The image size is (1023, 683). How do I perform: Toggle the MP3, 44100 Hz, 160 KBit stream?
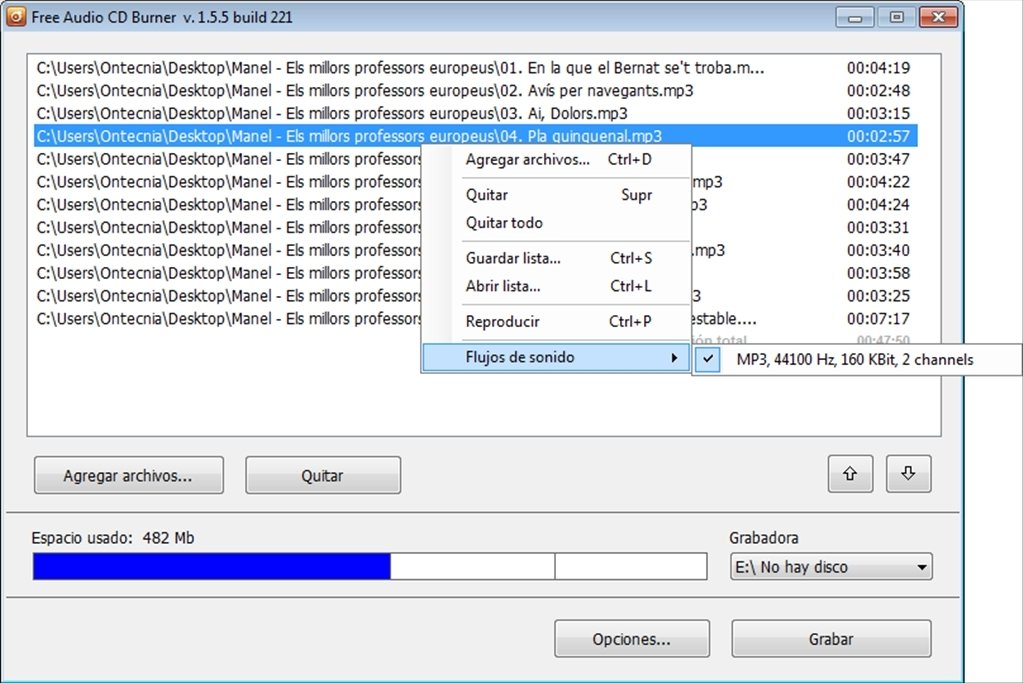pos(857,359)
